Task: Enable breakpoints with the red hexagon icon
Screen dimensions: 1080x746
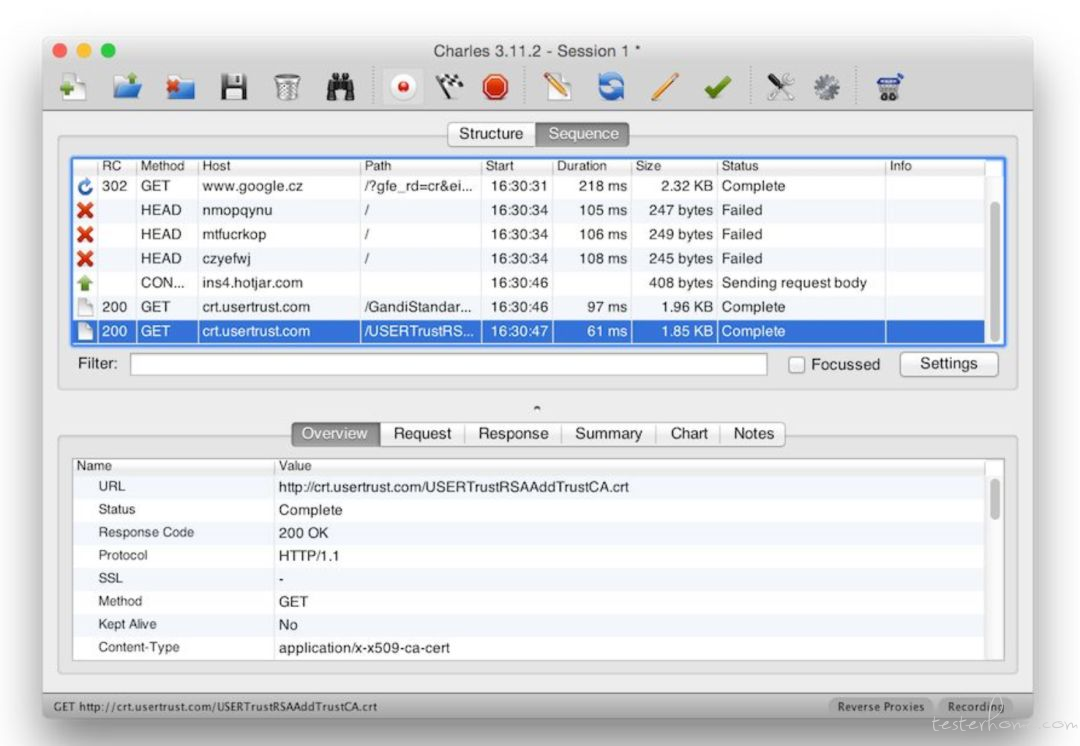Action: tap(495, 87)
